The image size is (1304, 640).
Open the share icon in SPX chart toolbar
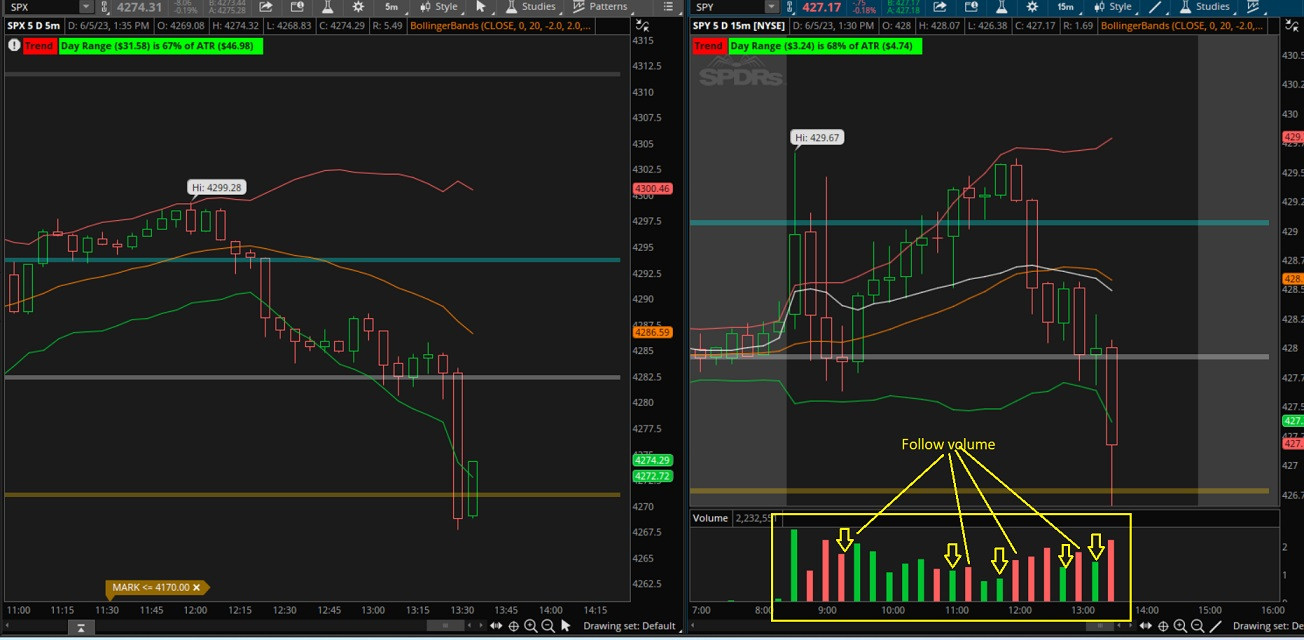click(x=266, y=7)
